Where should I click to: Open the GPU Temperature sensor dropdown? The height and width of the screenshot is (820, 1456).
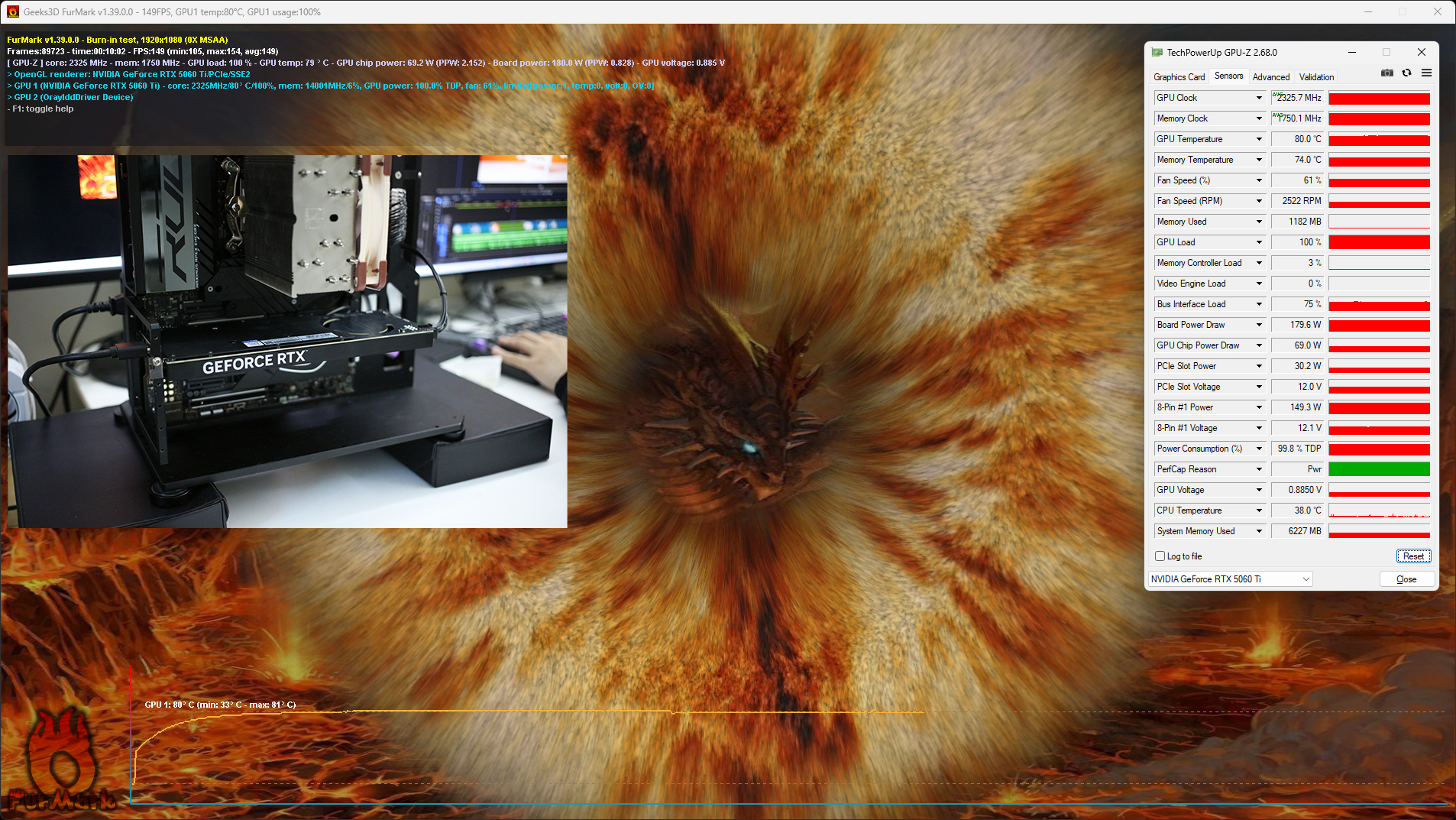pos(1259,139)
